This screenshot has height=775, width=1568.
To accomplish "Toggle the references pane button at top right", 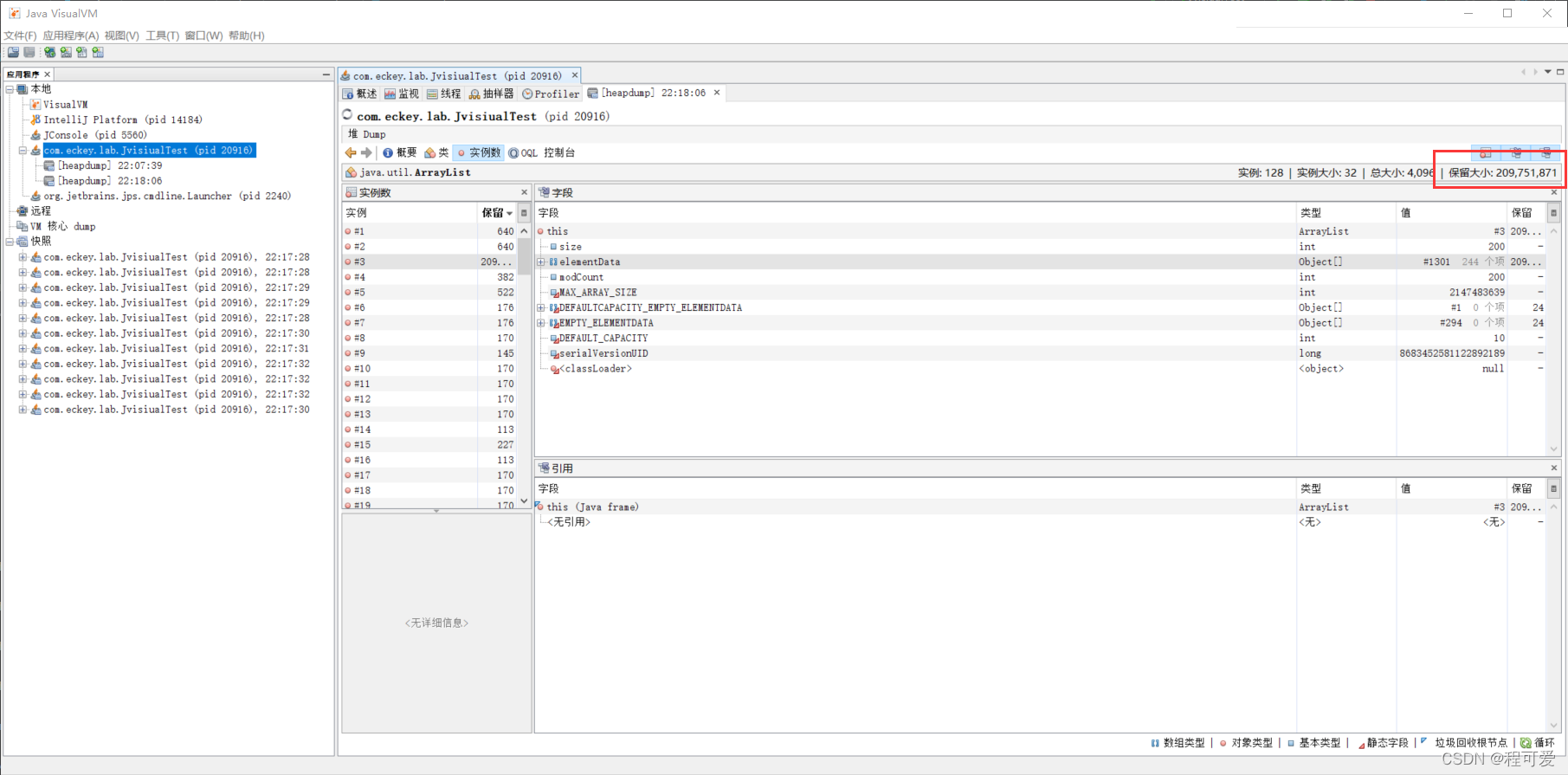I will point(1545,153).
